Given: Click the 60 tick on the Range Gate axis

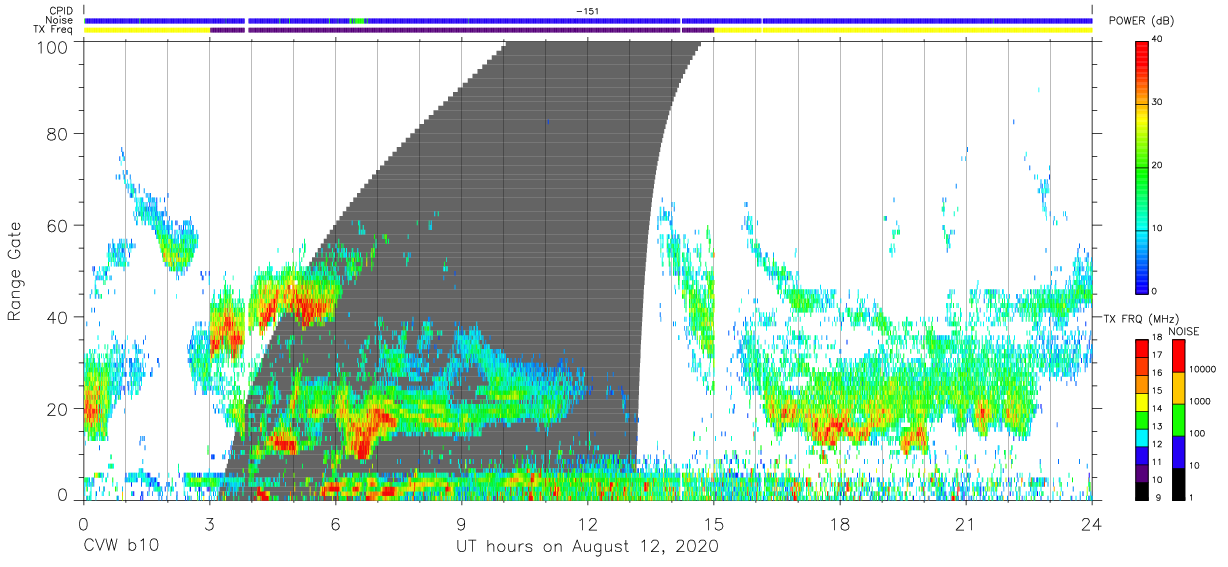Looking at the screenshot, I should tap(59, 225).
